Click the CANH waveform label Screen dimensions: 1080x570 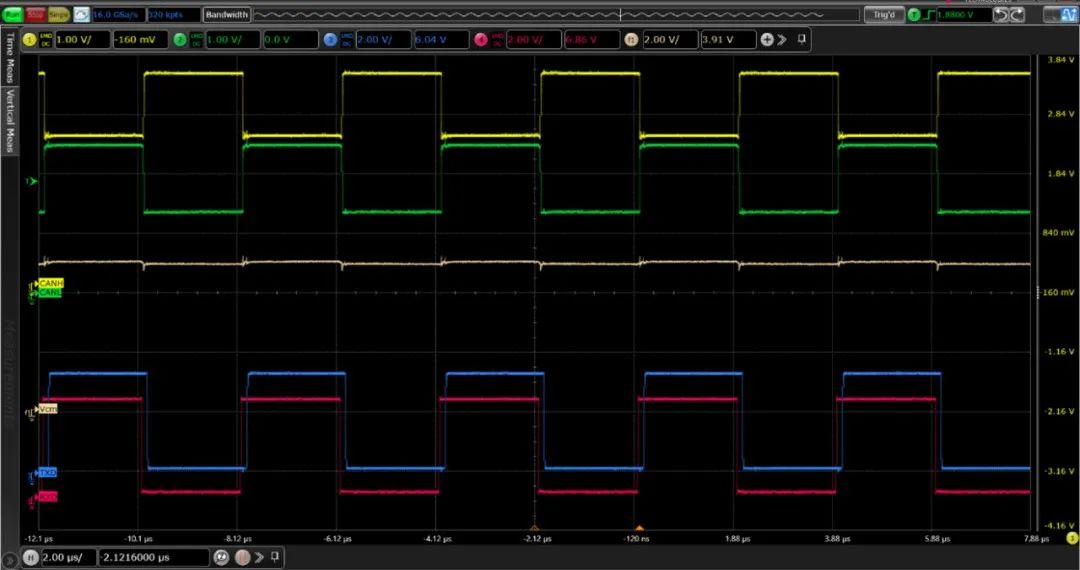click(x=50, y=283)
